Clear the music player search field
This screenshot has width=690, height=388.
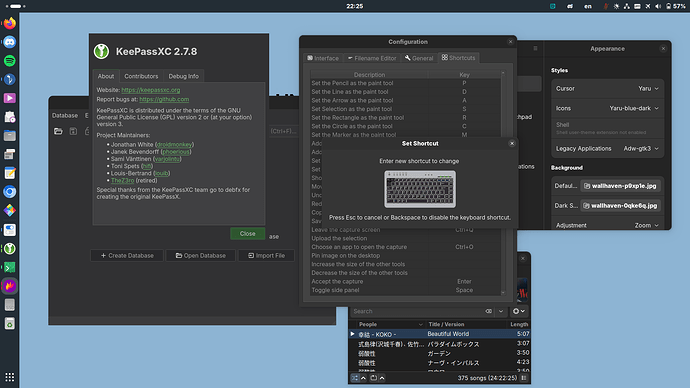488,311
